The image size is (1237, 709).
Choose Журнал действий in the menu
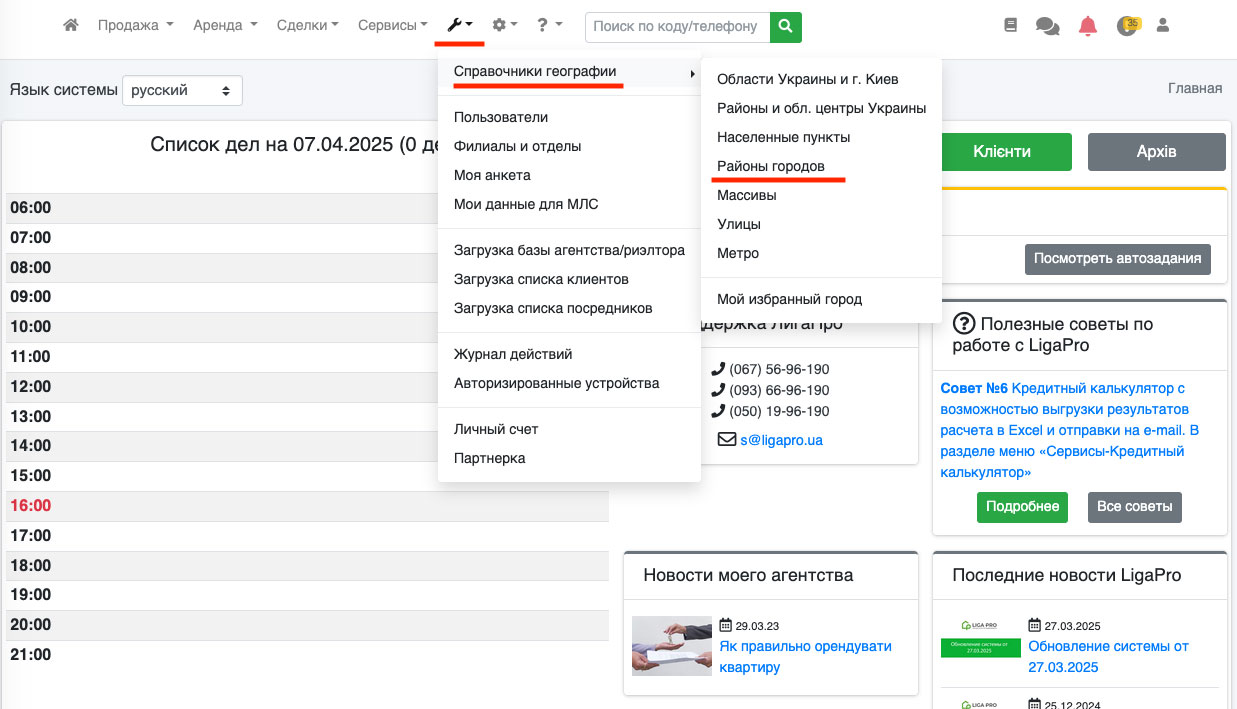point(512,354)
